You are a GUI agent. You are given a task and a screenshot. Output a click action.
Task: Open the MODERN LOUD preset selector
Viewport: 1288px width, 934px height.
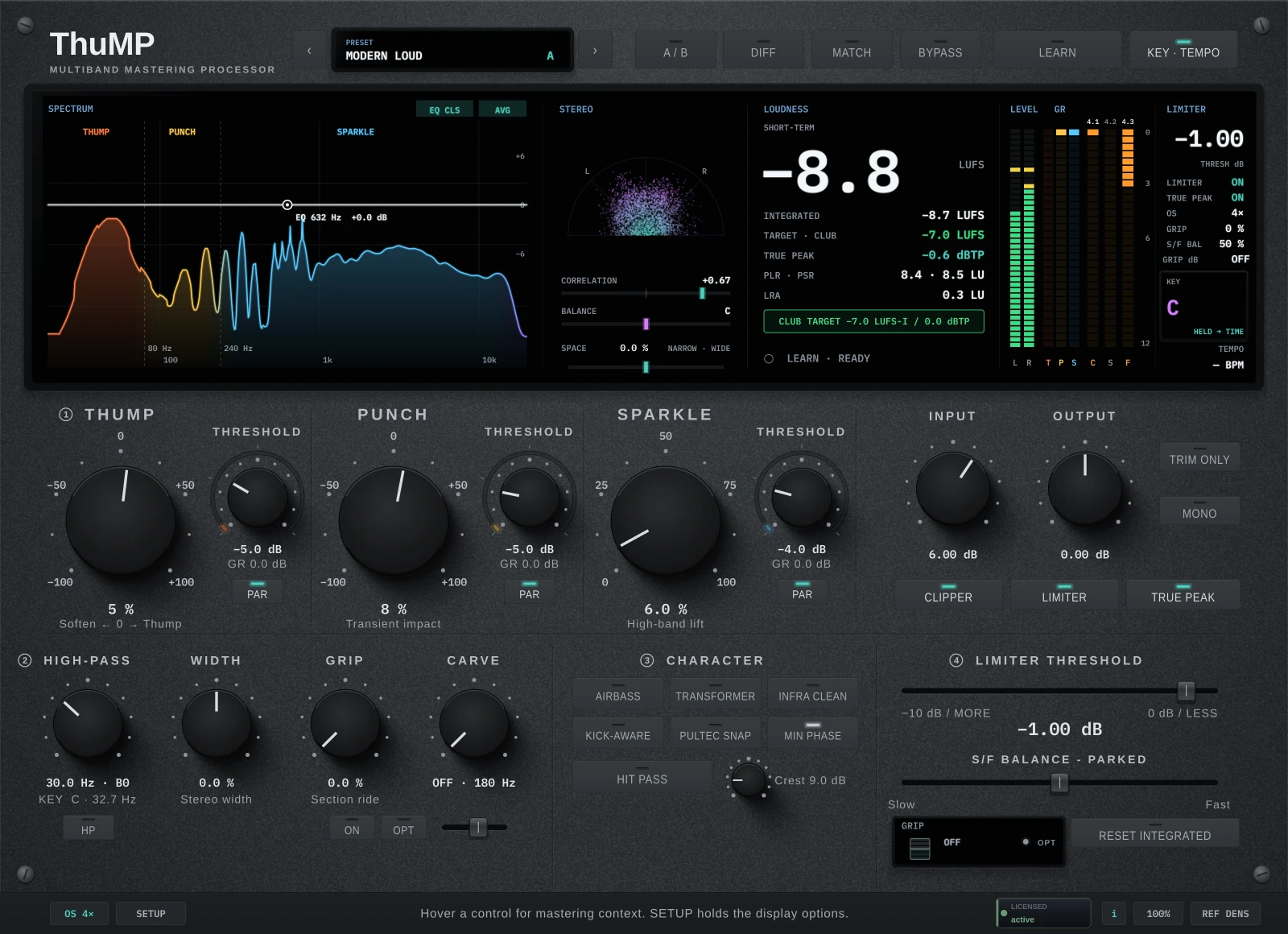(452, 51)
